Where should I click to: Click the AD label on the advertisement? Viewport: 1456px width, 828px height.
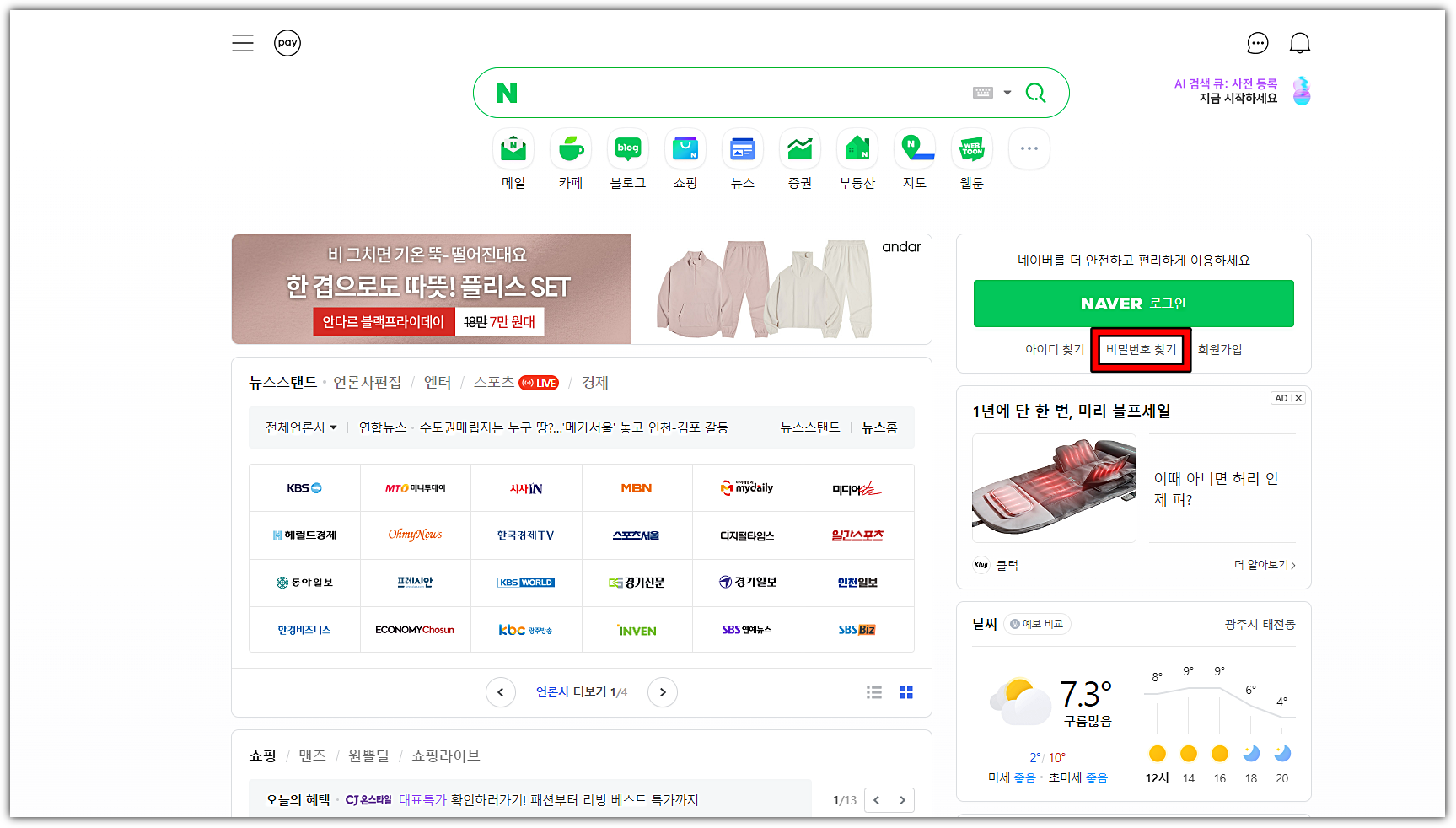(x=1281, y=398)
